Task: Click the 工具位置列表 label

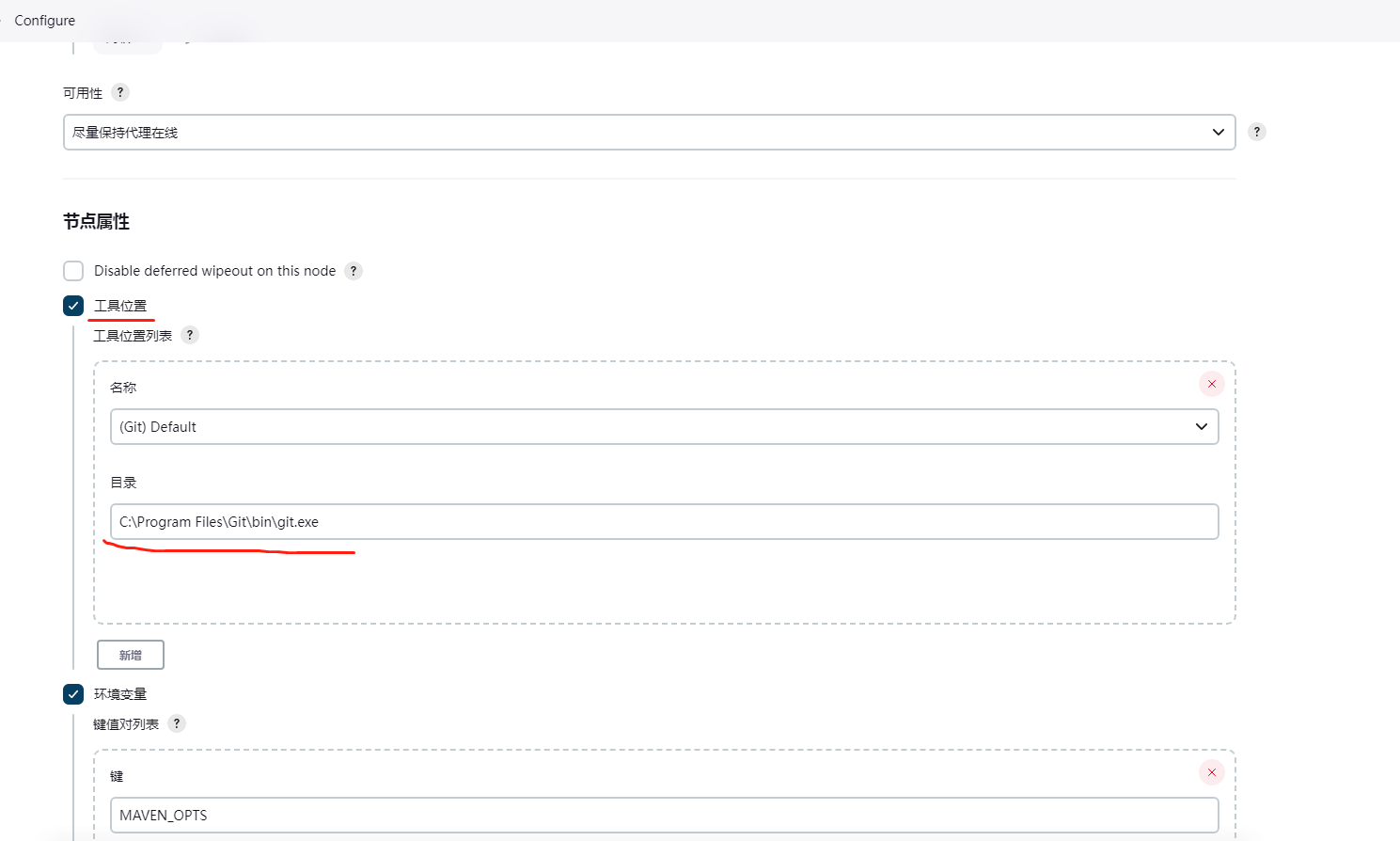Action: (x=133, y=336)
